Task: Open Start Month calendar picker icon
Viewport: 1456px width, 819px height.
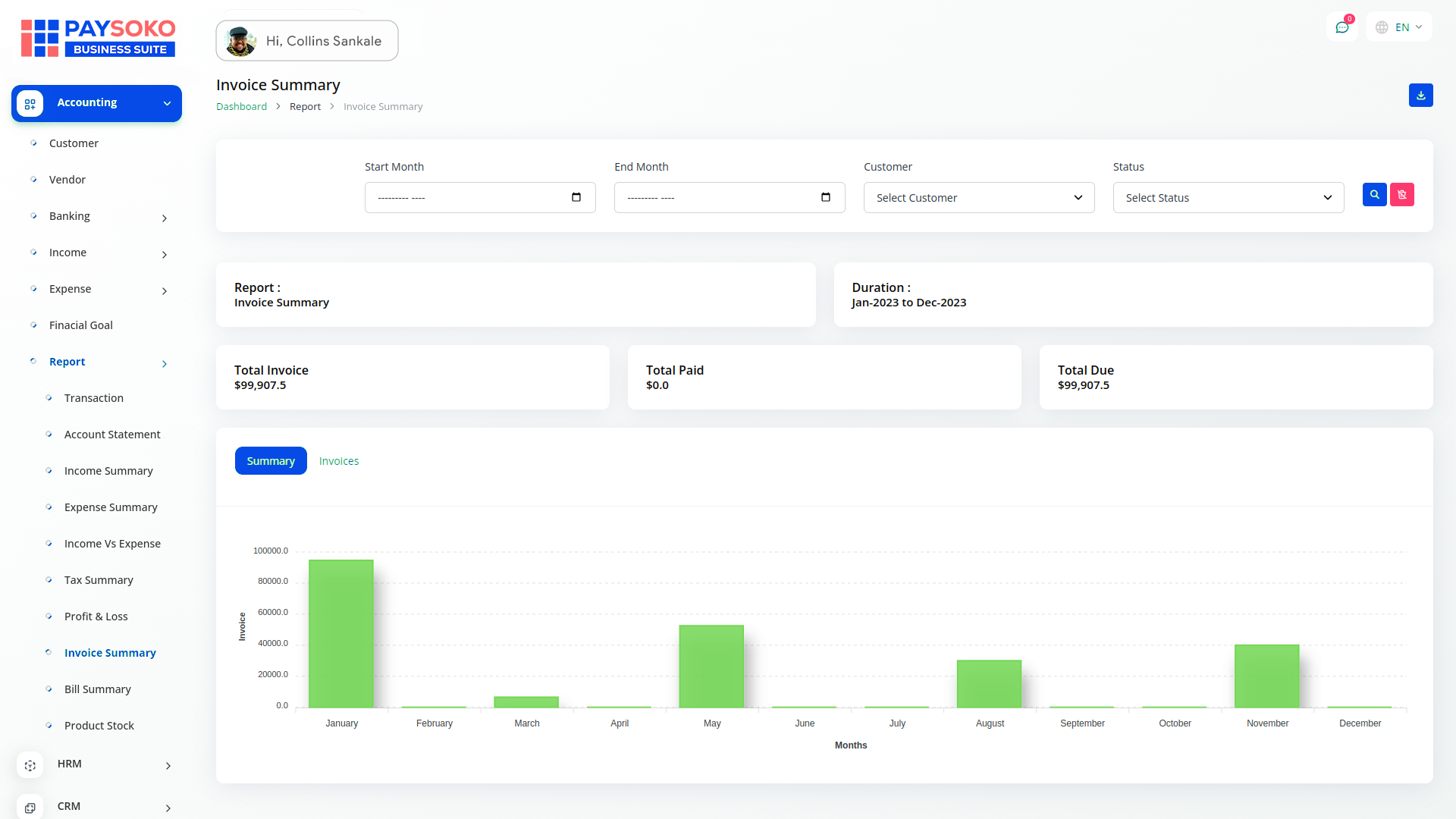Action: tap(576, 198)
